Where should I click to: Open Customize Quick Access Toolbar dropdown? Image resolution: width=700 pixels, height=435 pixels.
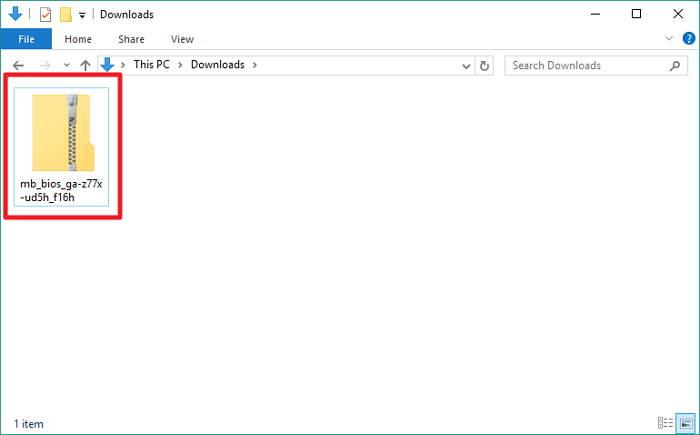pyautogui.click(x=82, y=16)
